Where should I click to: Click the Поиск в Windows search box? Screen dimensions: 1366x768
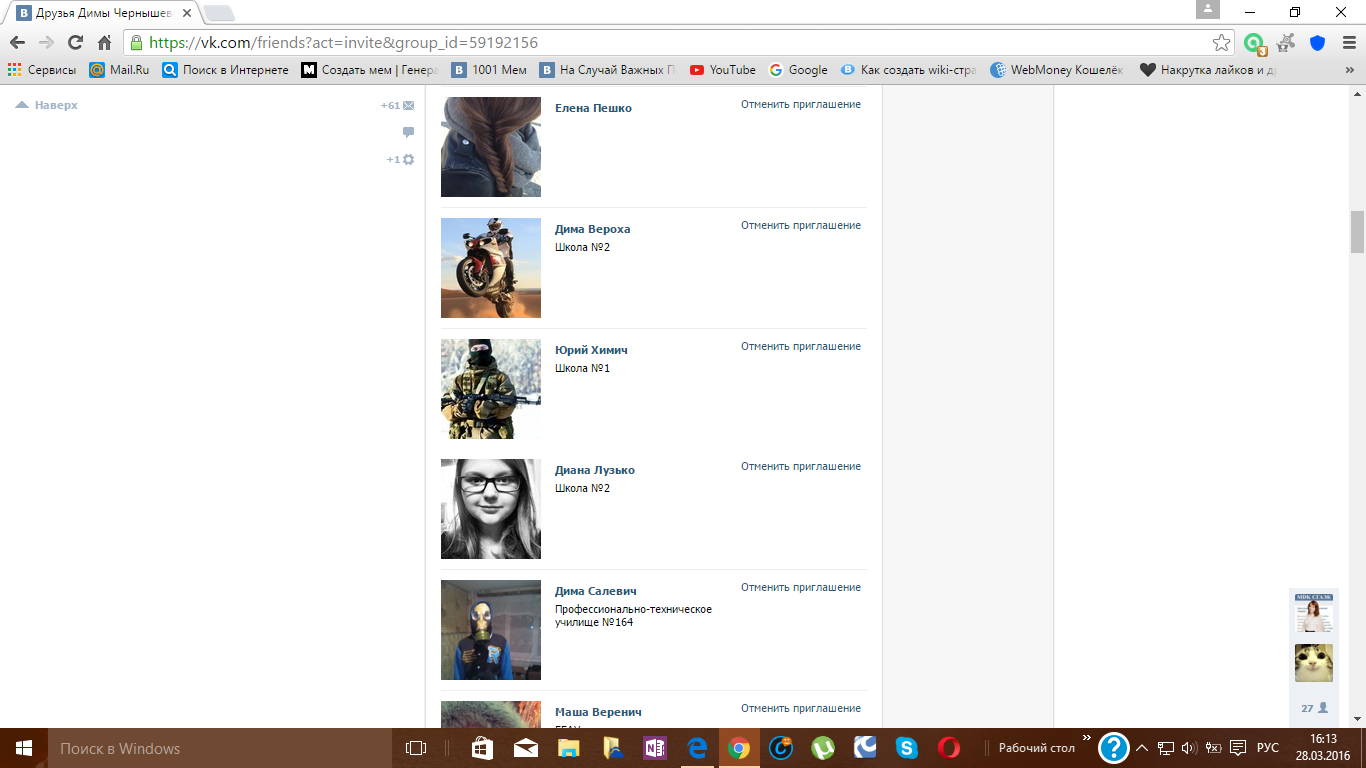point(218,748)
